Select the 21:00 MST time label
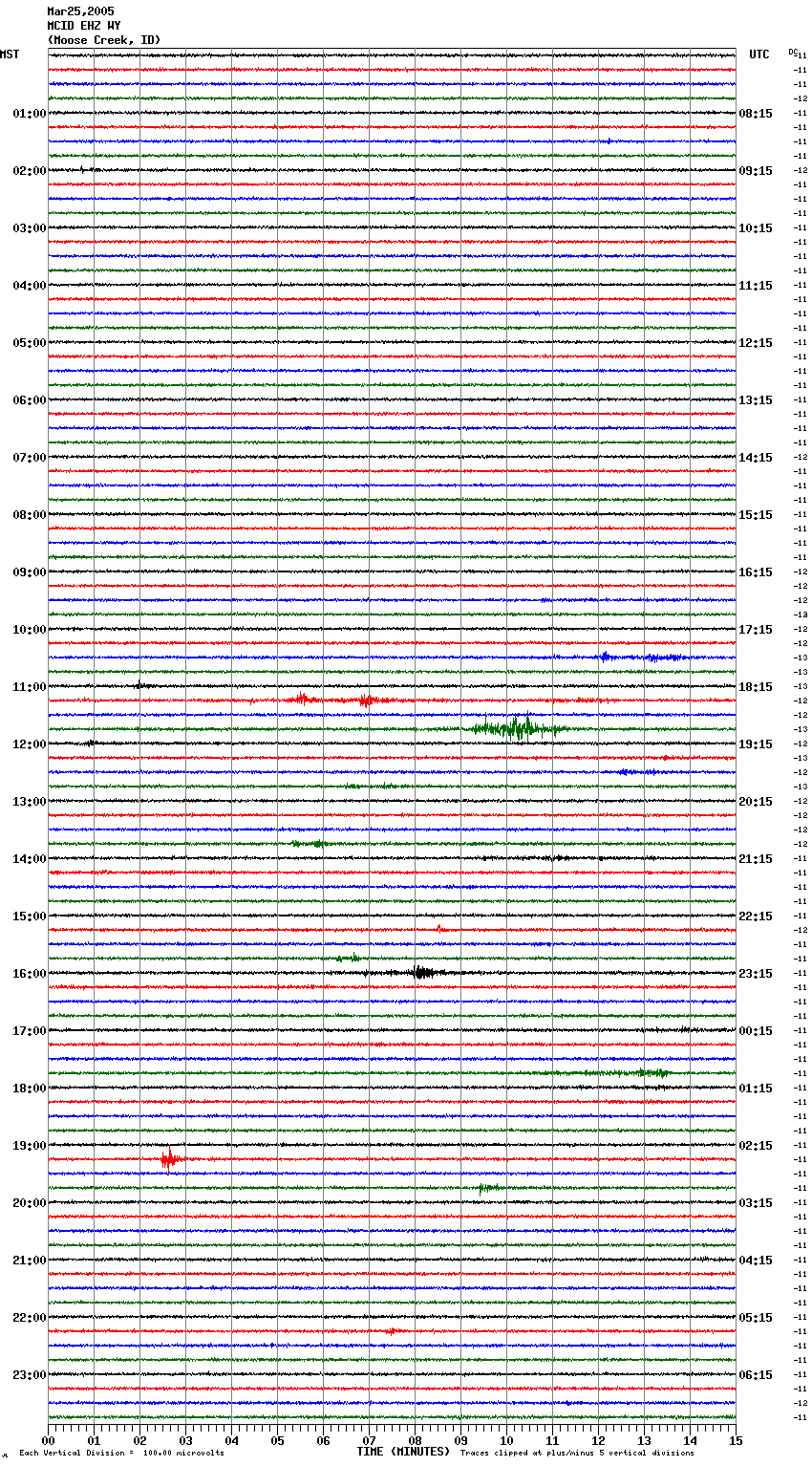 [30, 1261]
